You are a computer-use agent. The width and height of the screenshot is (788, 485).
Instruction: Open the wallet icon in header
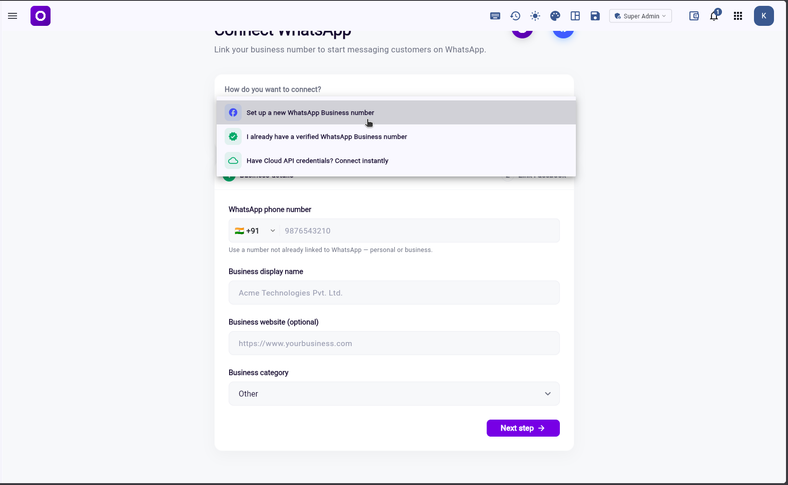click(694, 16)
